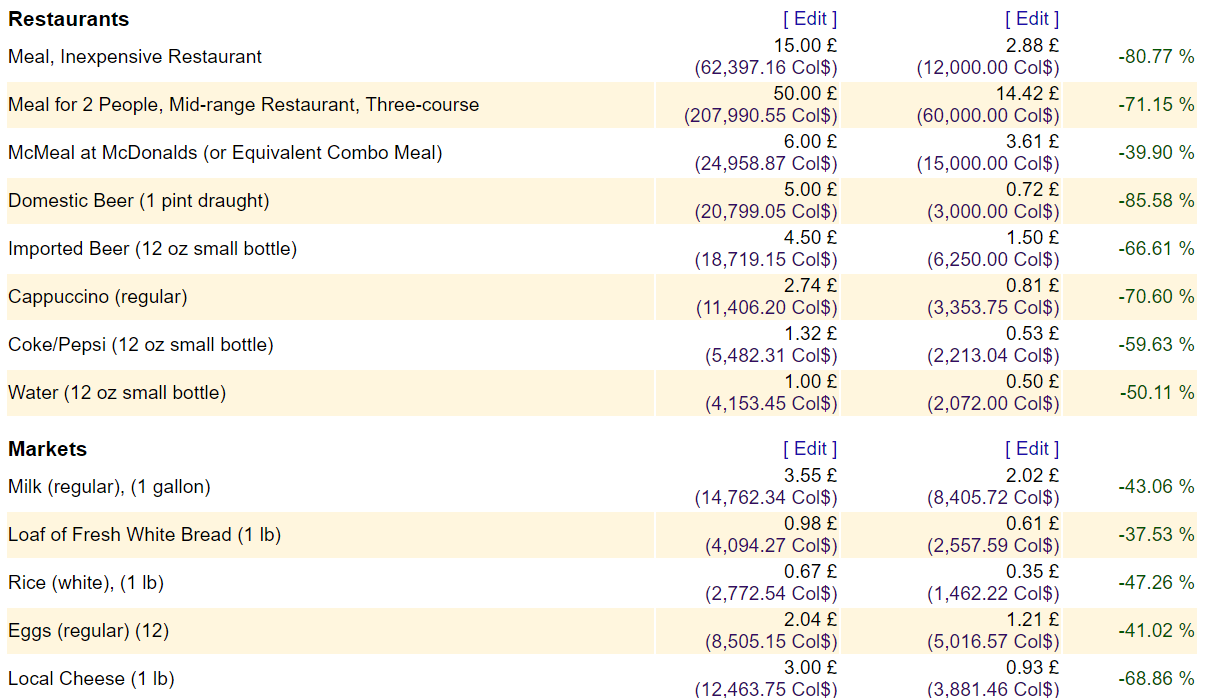Click the Coke/Pepsi row label
Viewport: 1208px width, 698px height.
click(x=140, y=345)
